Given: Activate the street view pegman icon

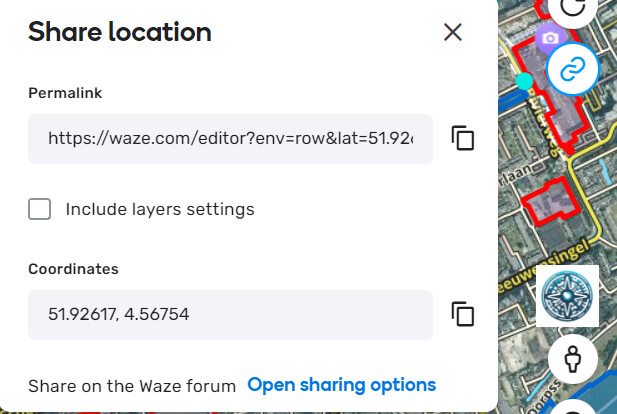Looking at the screenshot, I should [x=573, y=358].
